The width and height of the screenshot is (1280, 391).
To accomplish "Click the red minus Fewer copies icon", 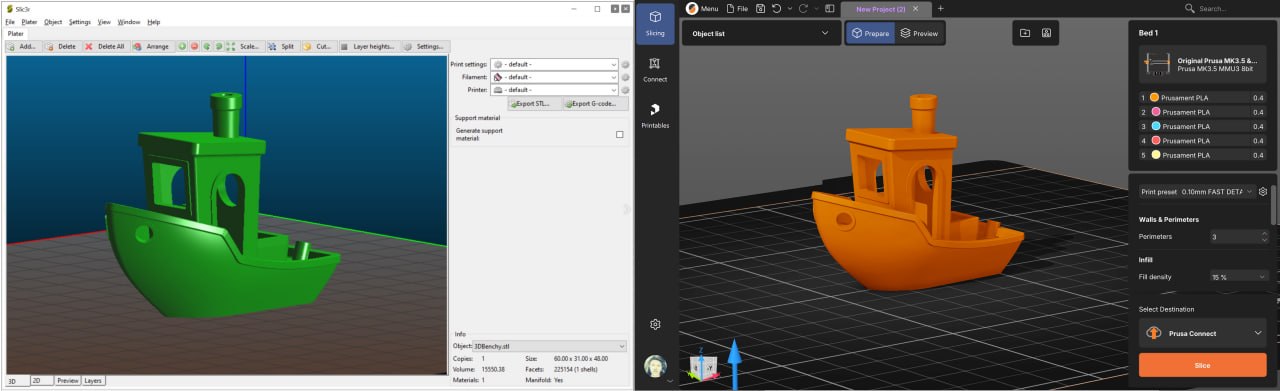I will (194, 46).
